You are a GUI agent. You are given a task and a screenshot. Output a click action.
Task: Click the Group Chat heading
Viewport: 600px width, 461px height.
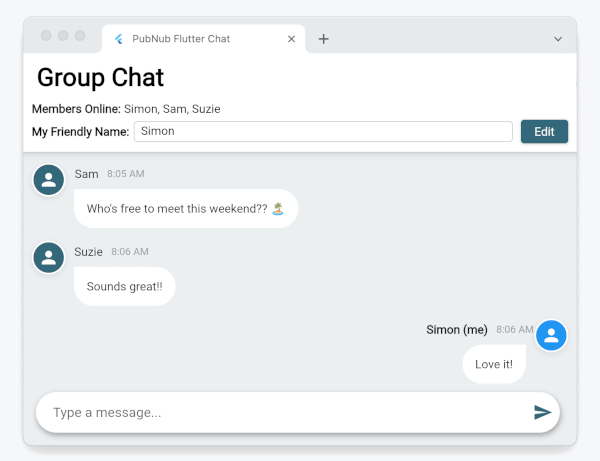point(100,78)
